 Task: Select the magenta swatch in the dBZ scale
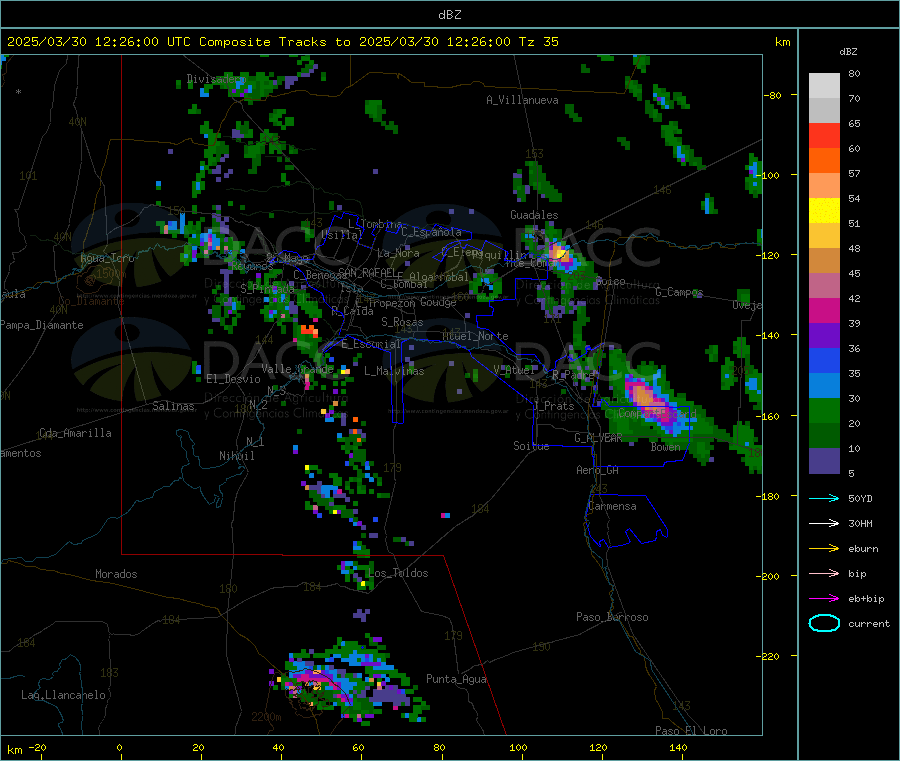(824, 310)
